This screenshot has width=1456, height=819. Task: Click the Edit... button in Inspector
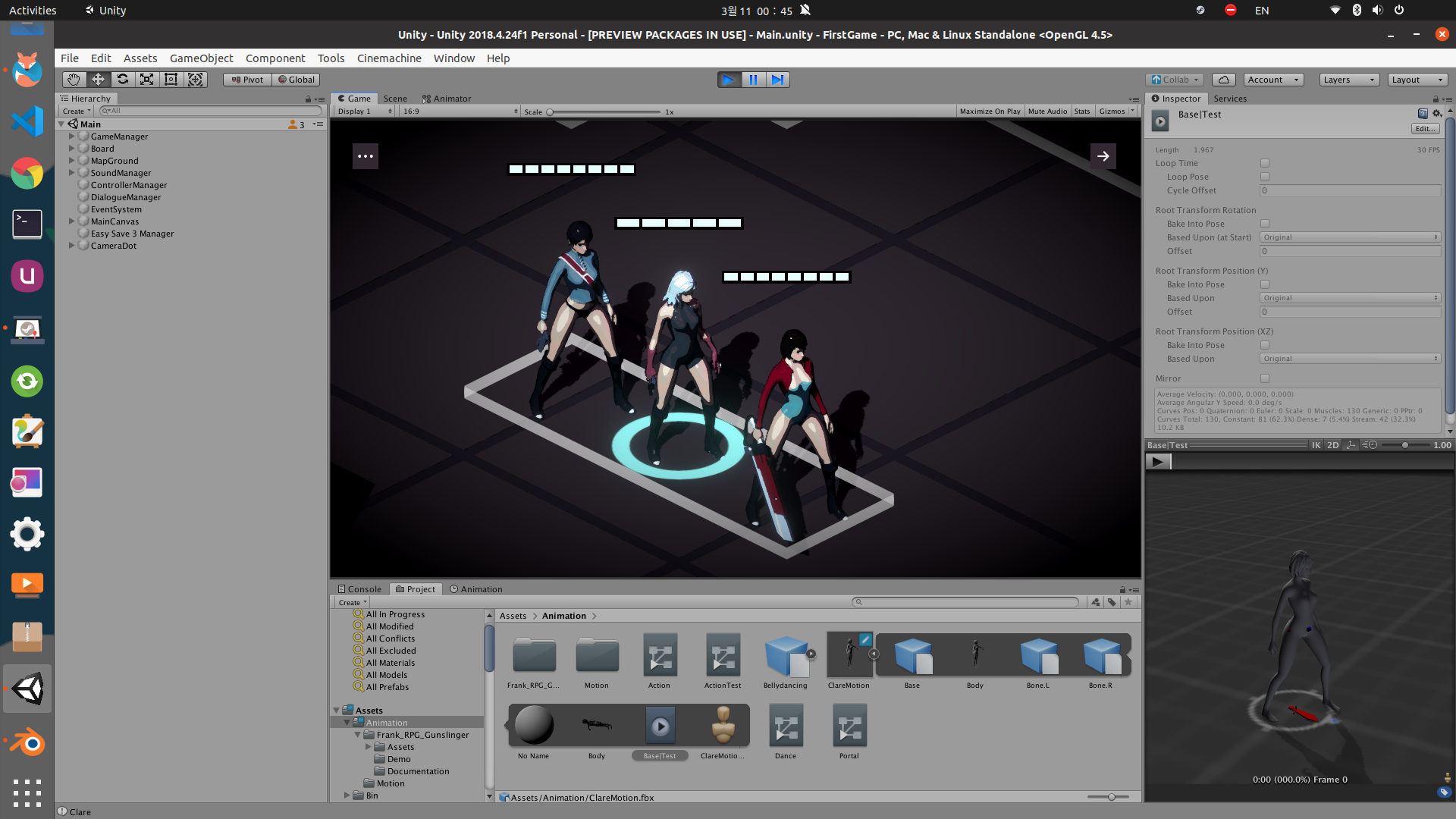(x=1426, y=129)
